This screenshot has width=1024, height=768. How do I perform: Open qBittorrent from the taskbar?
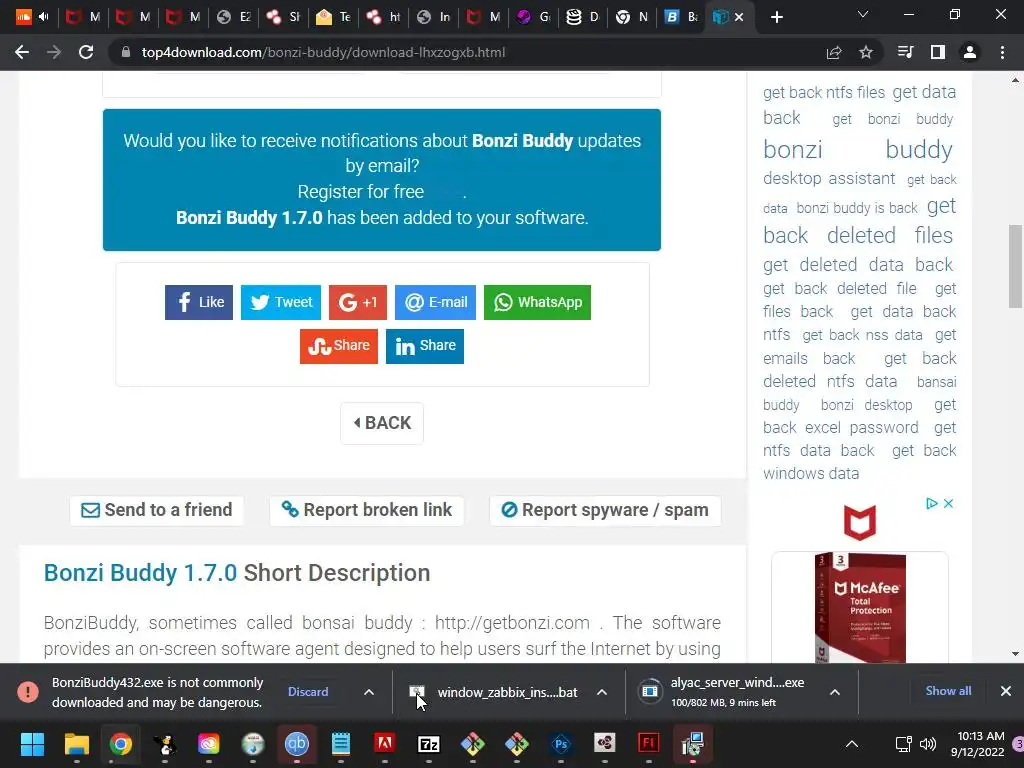click(x=296, y=743)
